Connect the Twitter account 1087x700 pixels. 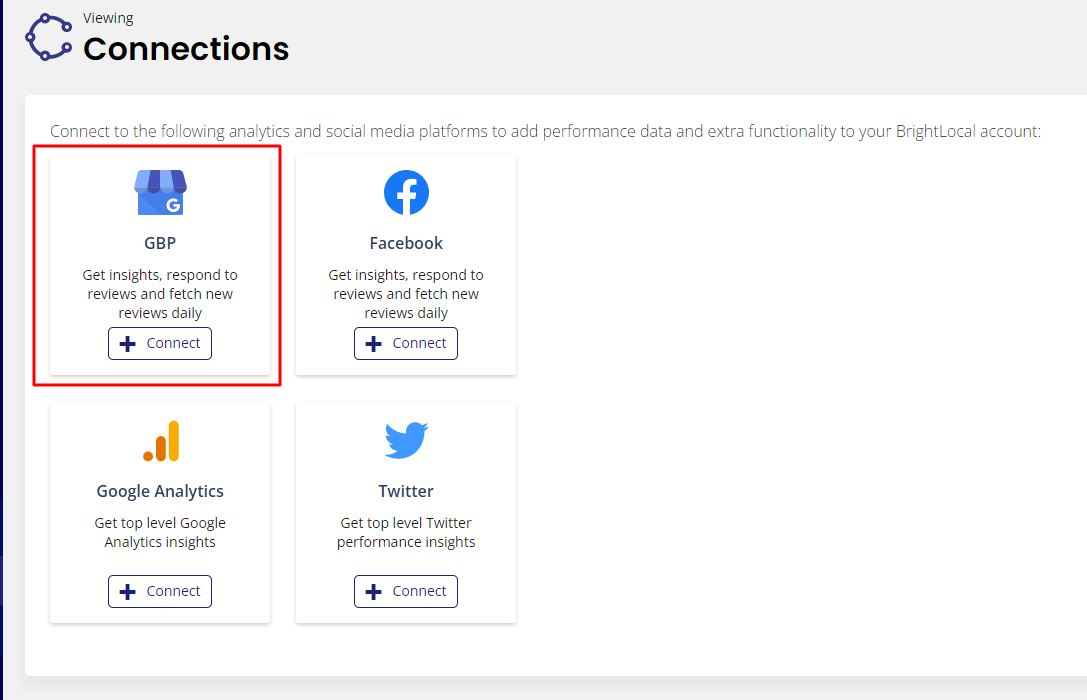406,592
